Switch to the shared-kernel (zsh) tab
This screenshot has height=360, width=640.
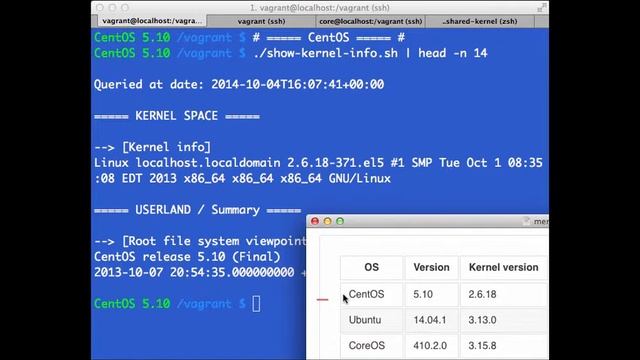480,21
